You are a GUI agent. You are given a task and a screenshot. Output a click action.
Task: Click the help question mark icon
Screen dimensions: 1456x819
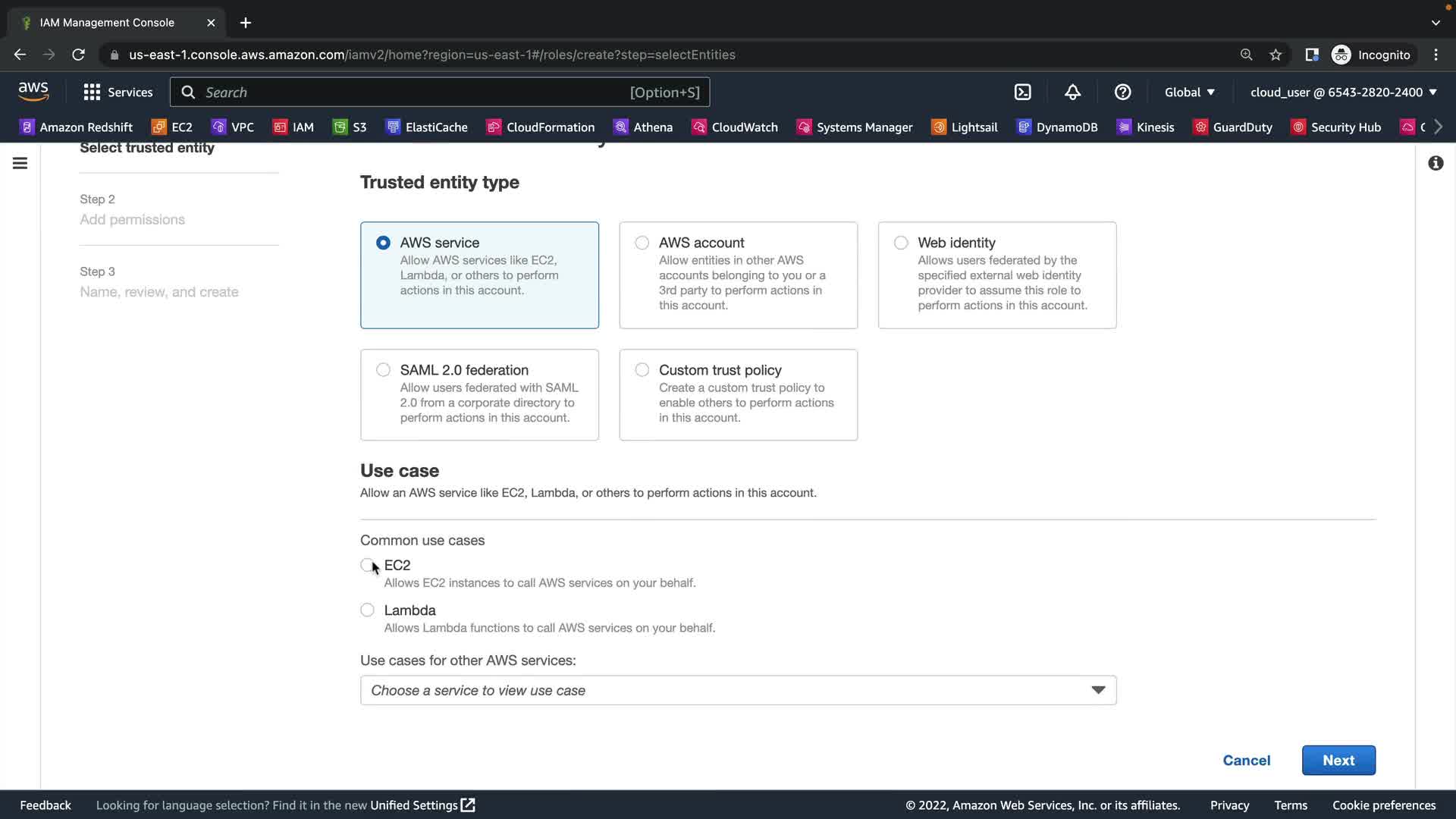click(1122, 92)
